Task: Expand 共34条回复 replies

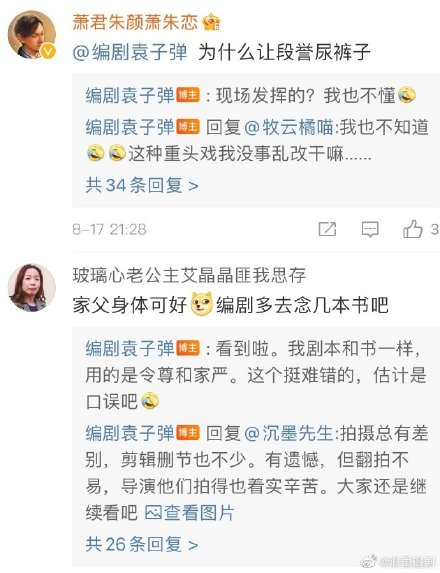Action: (142, 185)
